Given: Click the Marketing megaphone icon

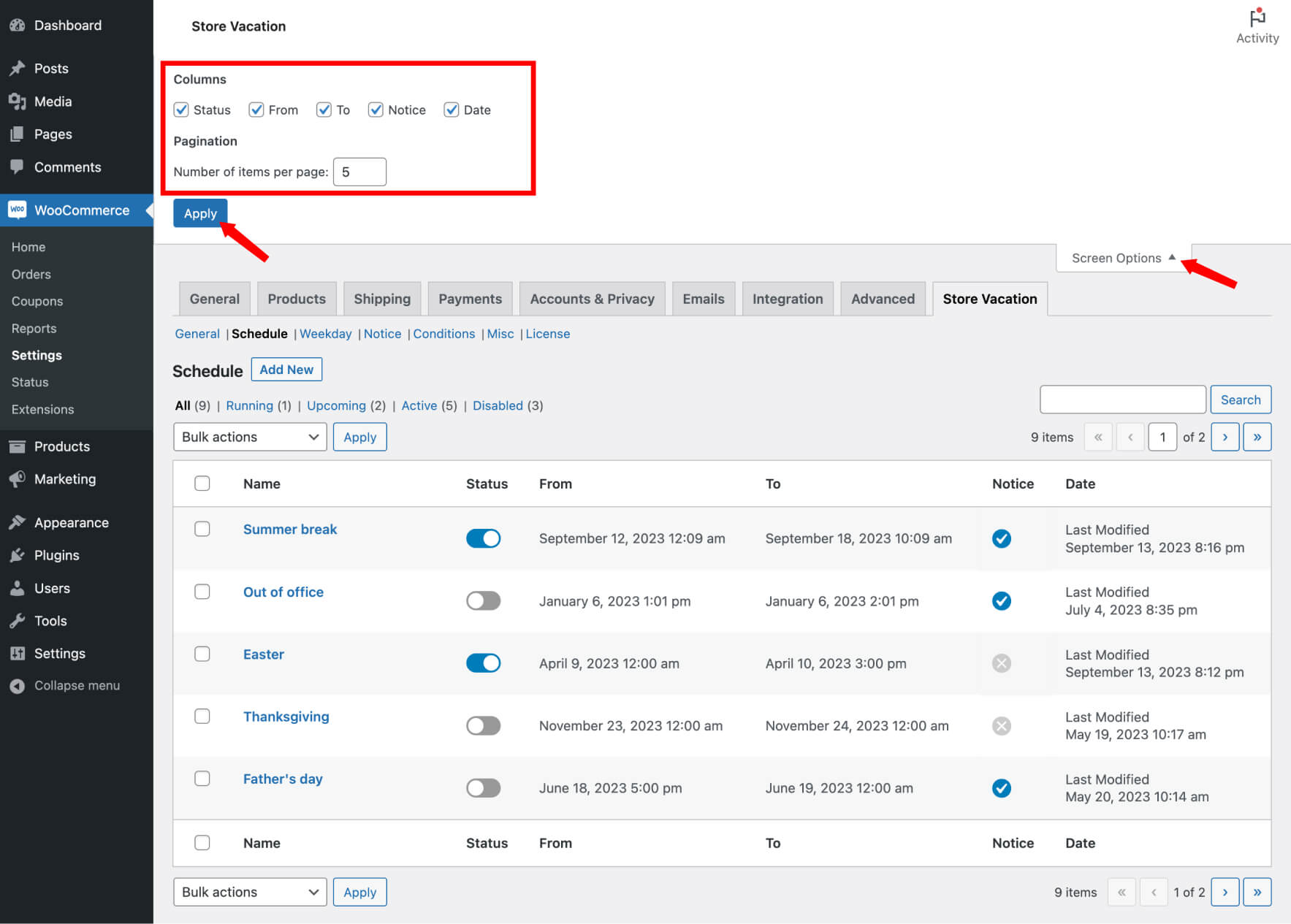Looking at the screenshot, I should tap(18, 479).
